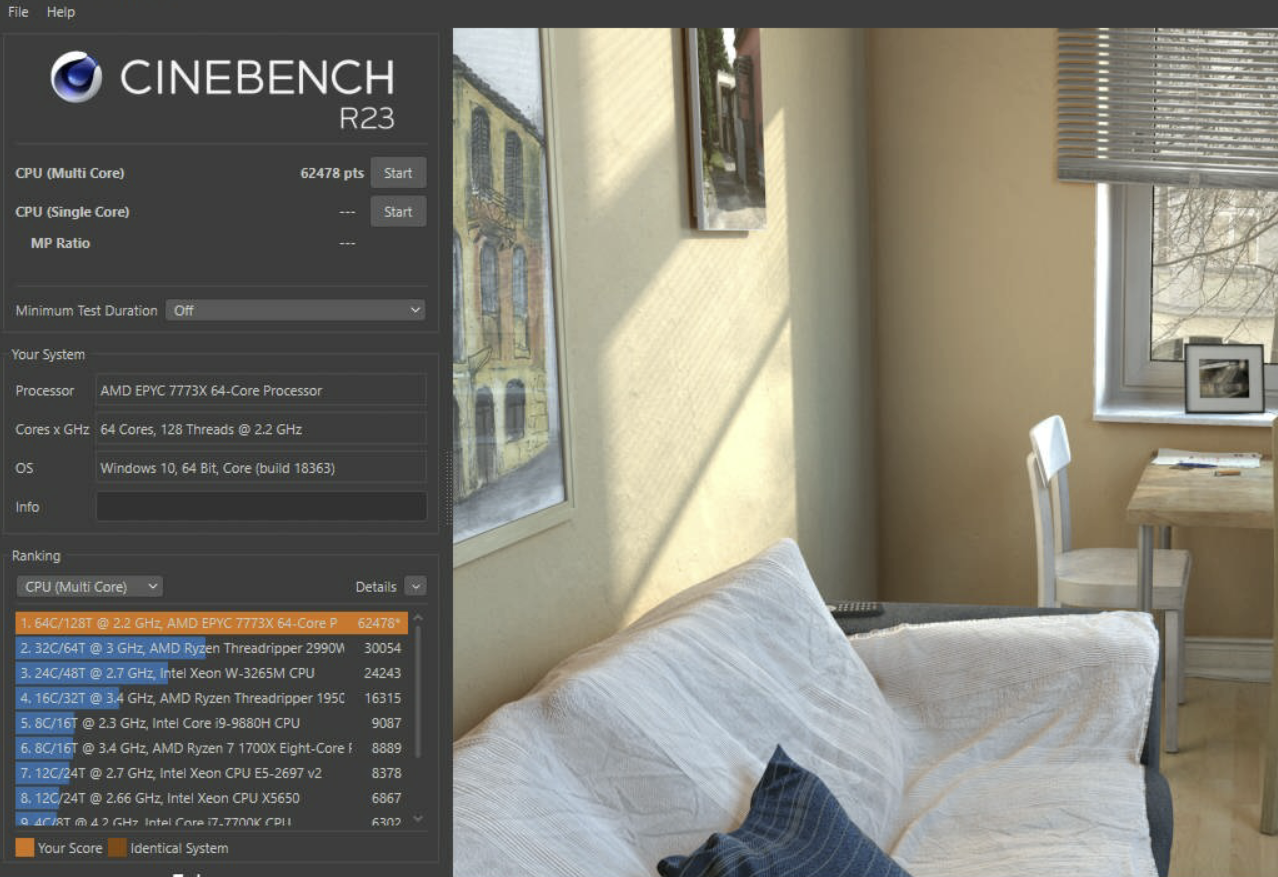1278x877 pixels.
Task: Click the Processor name field
Action: pos(261,391)
